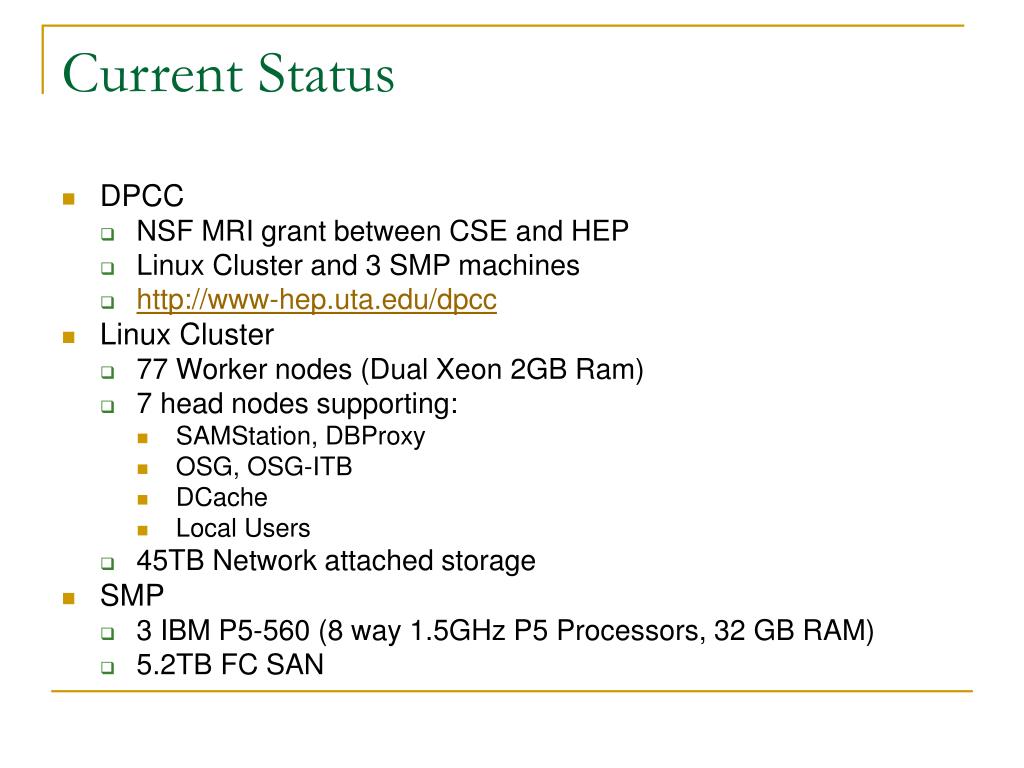This screenshot has height=768, width=1024.
Task: Click the 5.2TB FC SAN line
Action: [230, 665]
